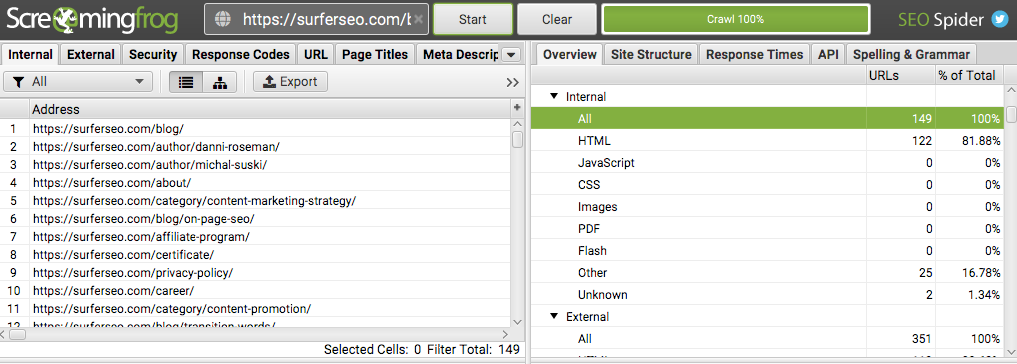Select the surferseo.com/about/ address
The height and width of the screenshot is (364, 1017).
tap(256, 183)
